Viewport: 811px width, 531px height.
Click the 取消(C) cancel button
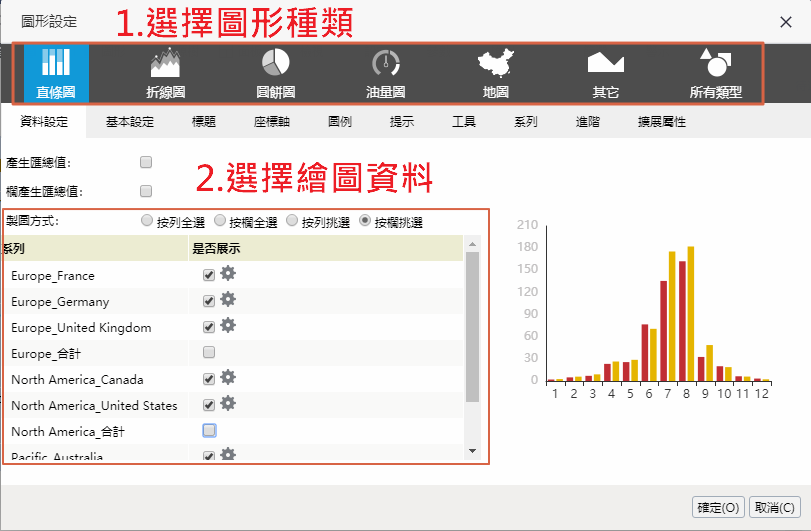pos(775,507)
